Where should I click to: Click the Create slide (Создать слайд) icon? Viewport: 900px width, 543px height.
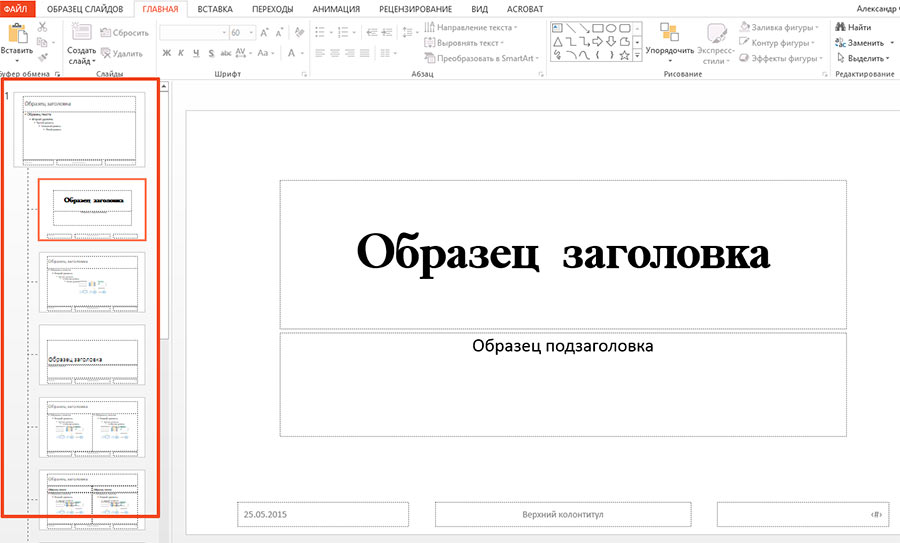click(81, 33)
